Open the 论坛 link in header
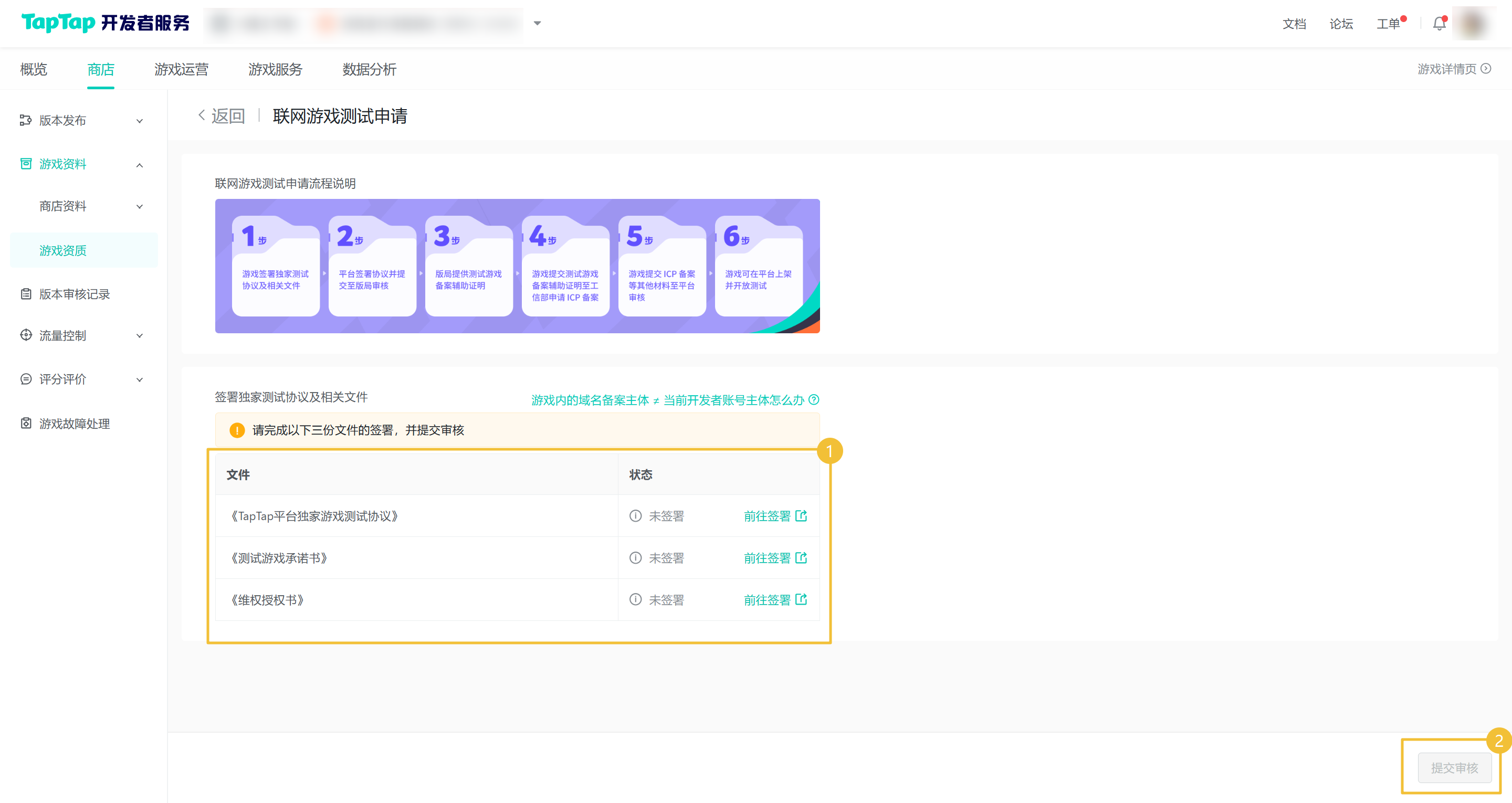 [x=1341, y=24]
